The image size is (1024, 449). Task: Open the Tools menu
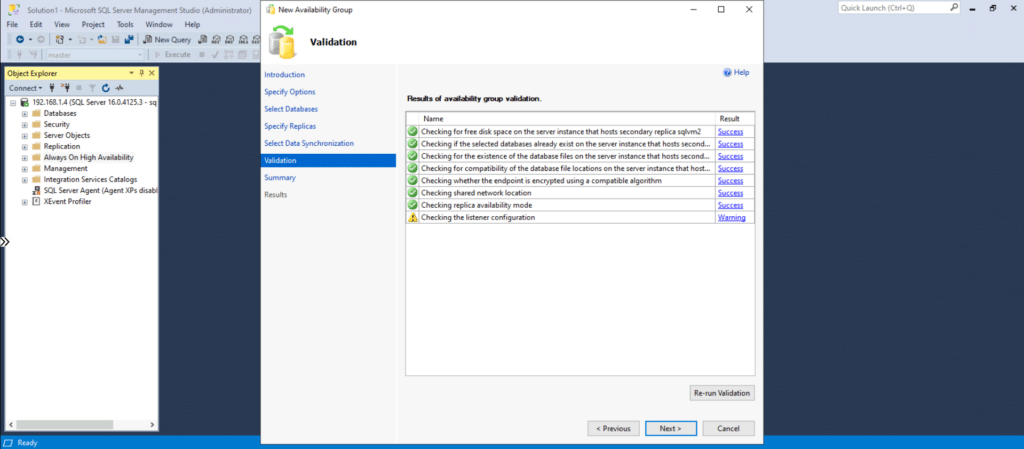125,24
